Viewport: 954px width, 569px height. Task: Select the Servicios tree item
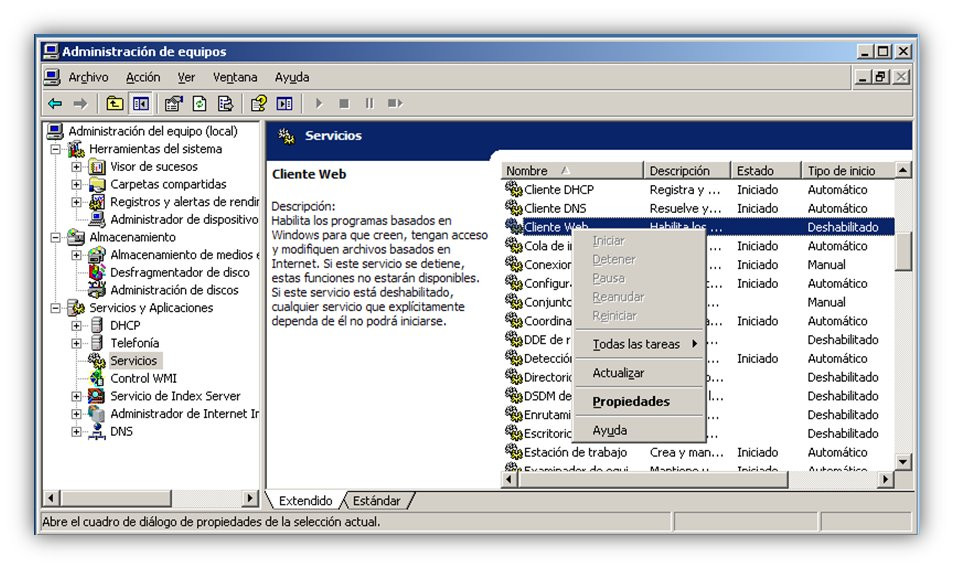tap(133, 360)
